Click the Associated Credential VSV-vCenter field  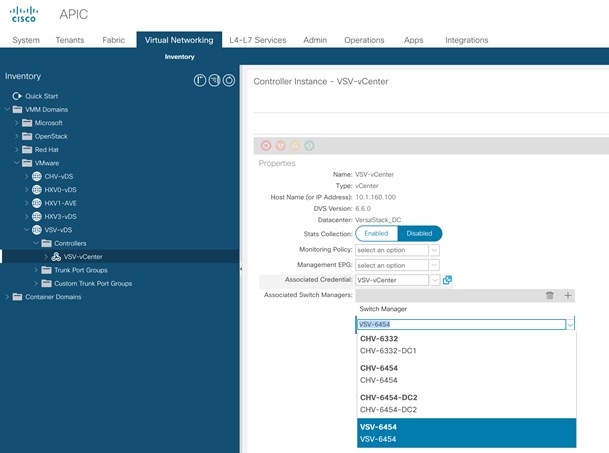click(x=392, y=280)
